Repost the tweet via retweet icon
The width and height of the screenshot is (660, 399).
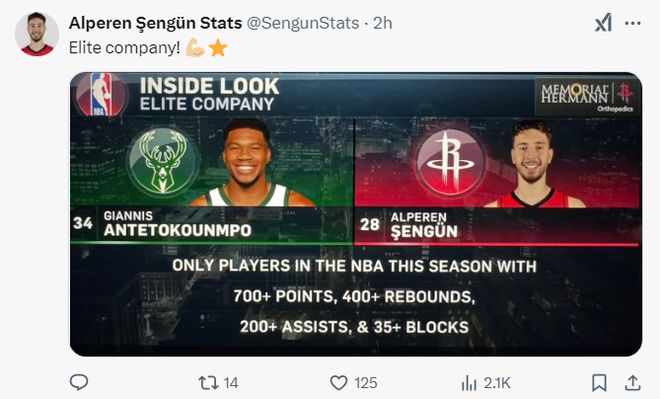208,383
